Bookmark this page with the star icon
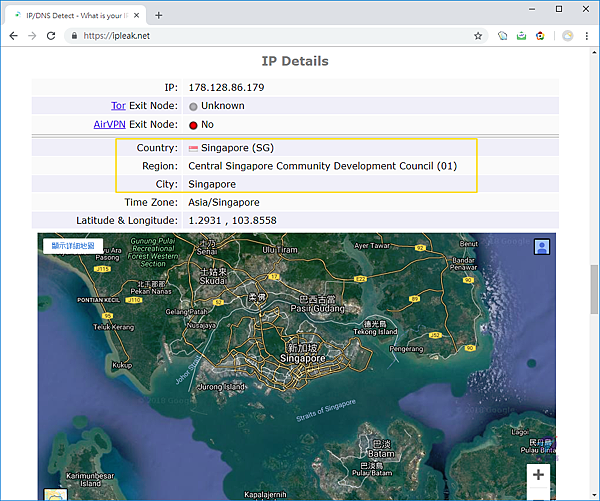 (478, 36)
